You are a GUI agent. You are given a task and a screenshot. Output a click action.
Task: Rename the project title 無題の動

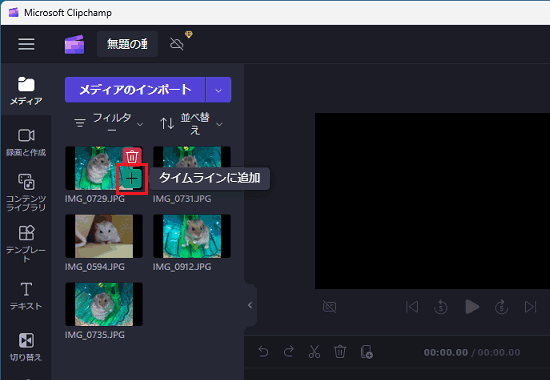pos(127,44)
